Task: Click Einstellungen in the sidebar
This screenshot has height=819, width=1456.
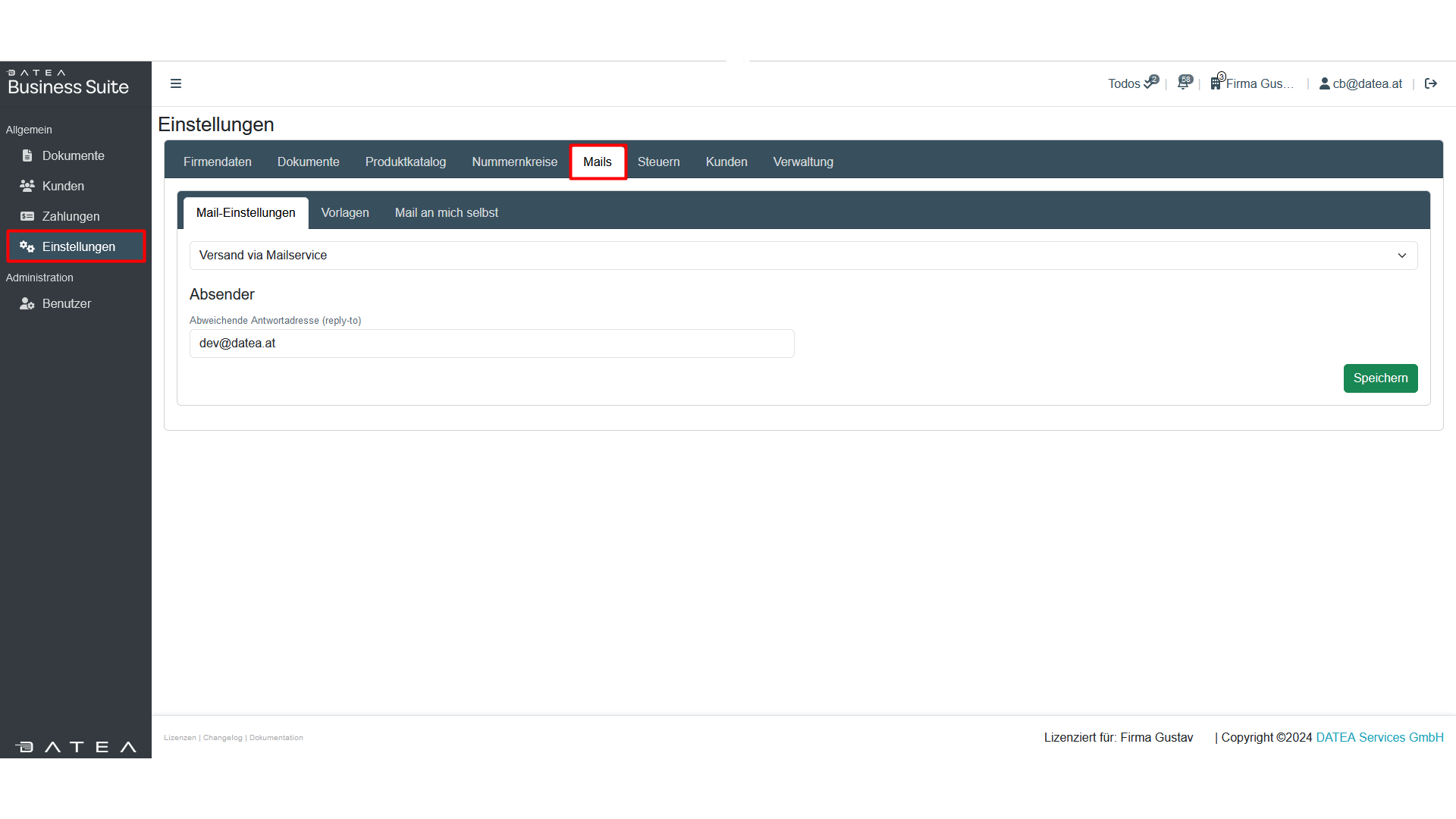Action: [x=78, y=246]
